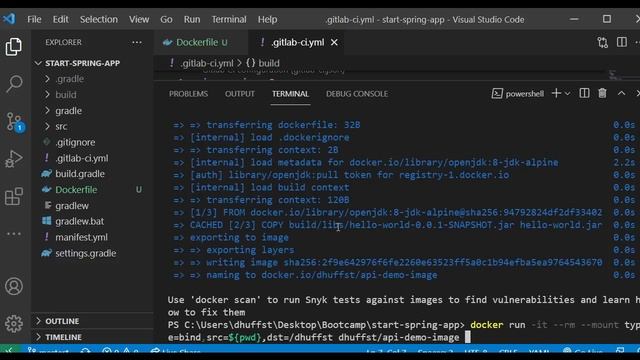640x360 pixels.
Task: Open the Selection menu
Action: click(99, 19)
